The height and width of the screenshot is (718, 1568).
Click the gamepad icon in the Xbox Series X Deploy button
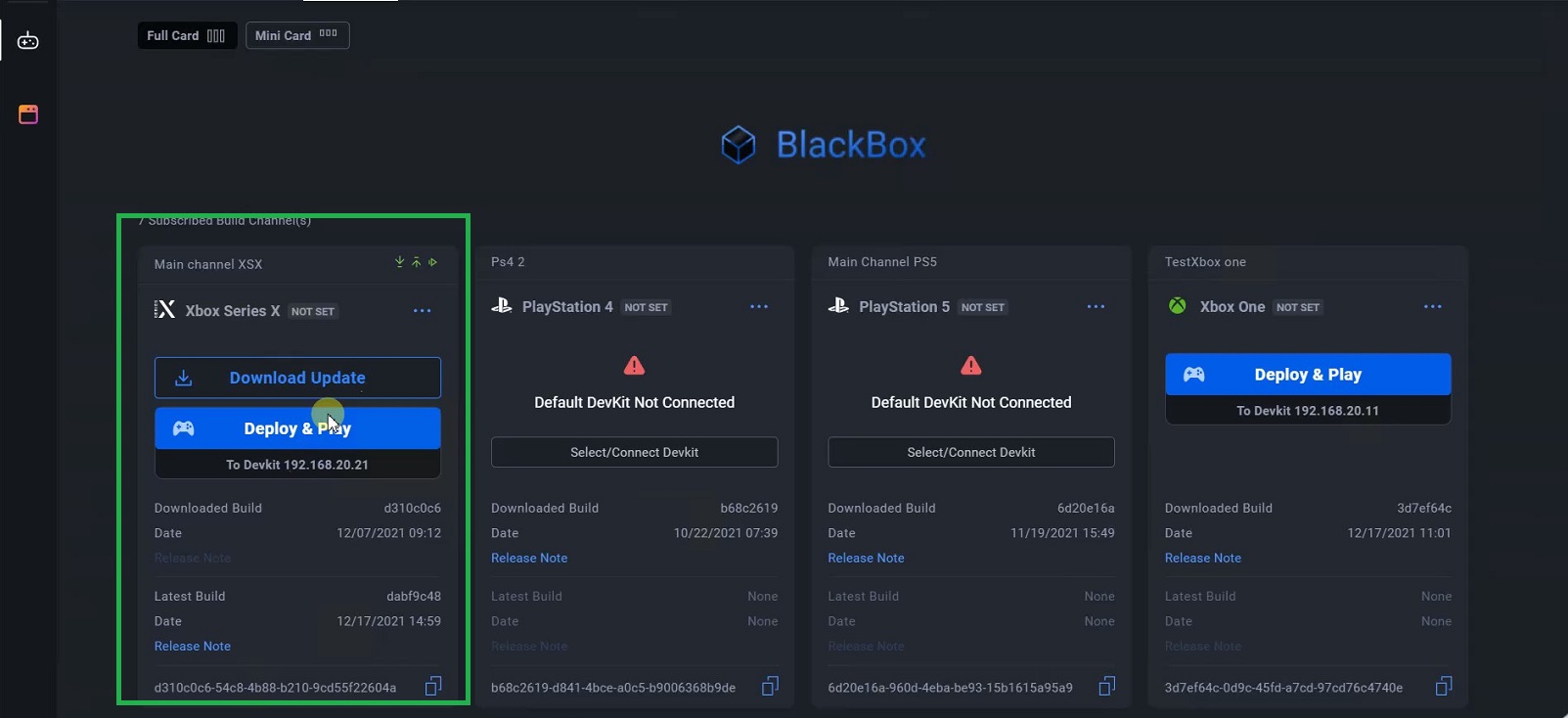[184, 428]
